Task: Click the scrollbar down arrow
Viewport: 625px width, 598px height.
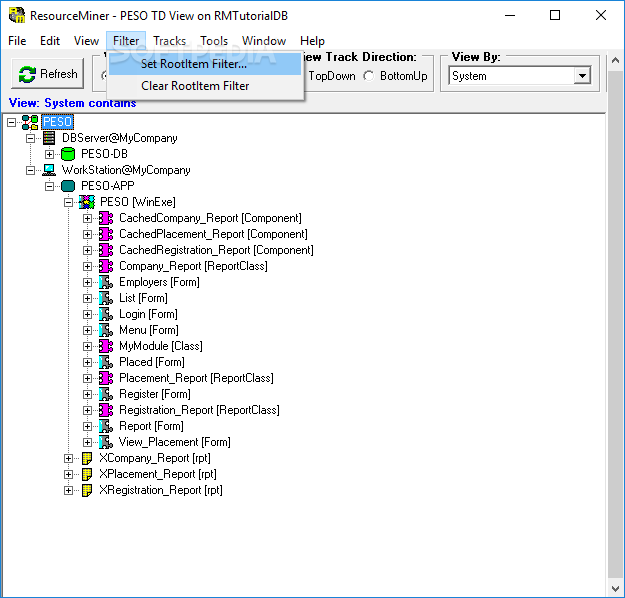Action: tap(615, 588)
